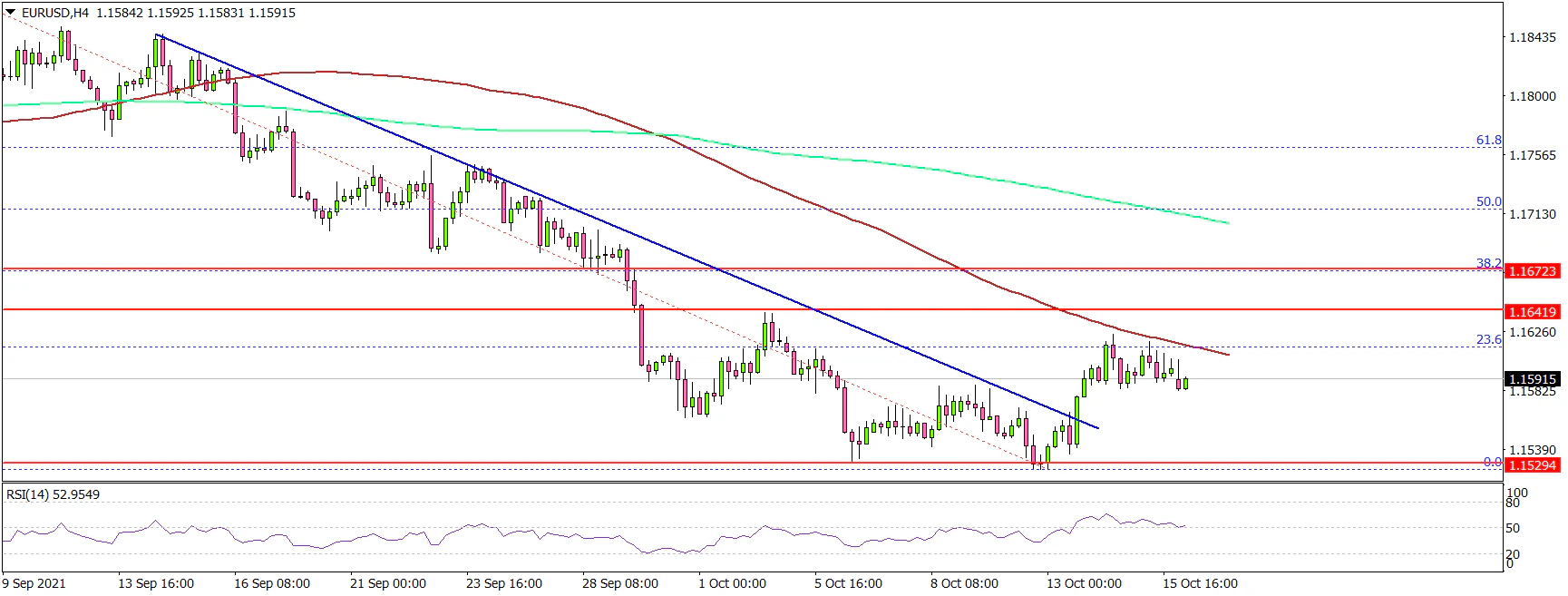
Task: Select the RSI(14) indicator label
Action: coord(53,494)
